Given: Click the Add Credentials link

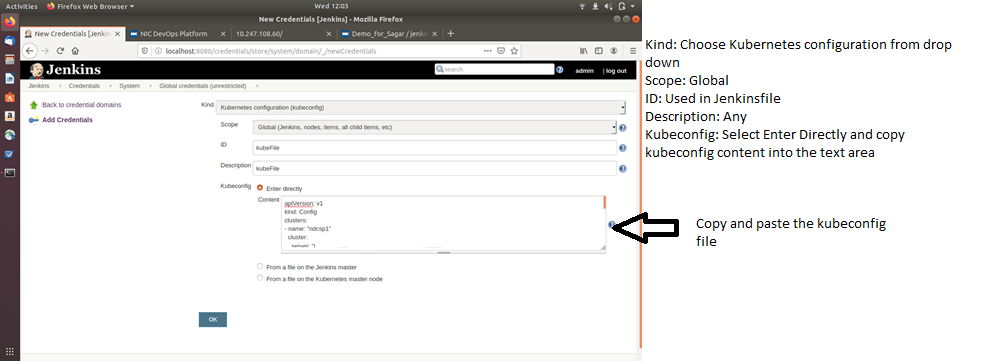Looking at the screenshot, I should tap(67, 119).
